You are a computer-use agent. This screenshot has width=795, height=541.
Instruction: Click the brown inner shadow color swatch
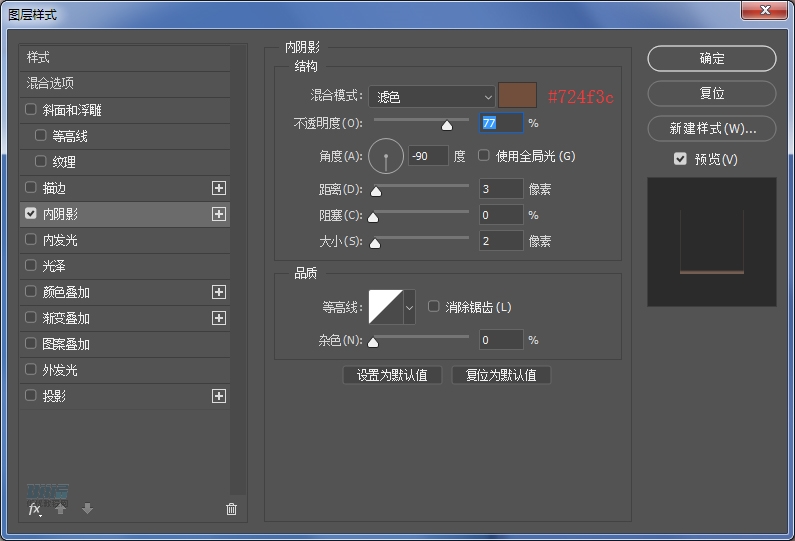coord(518,96)
